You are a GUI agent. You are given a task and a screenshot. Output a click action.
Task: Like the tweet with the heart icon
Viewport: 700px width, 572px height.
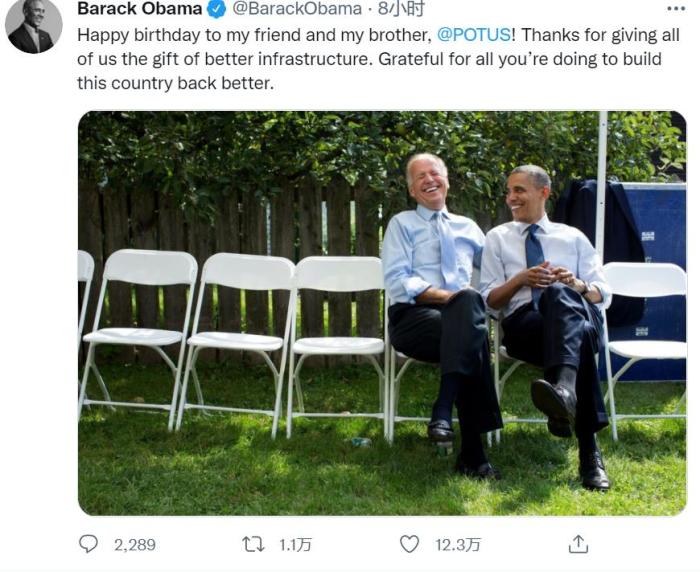[x=409, y=544]
